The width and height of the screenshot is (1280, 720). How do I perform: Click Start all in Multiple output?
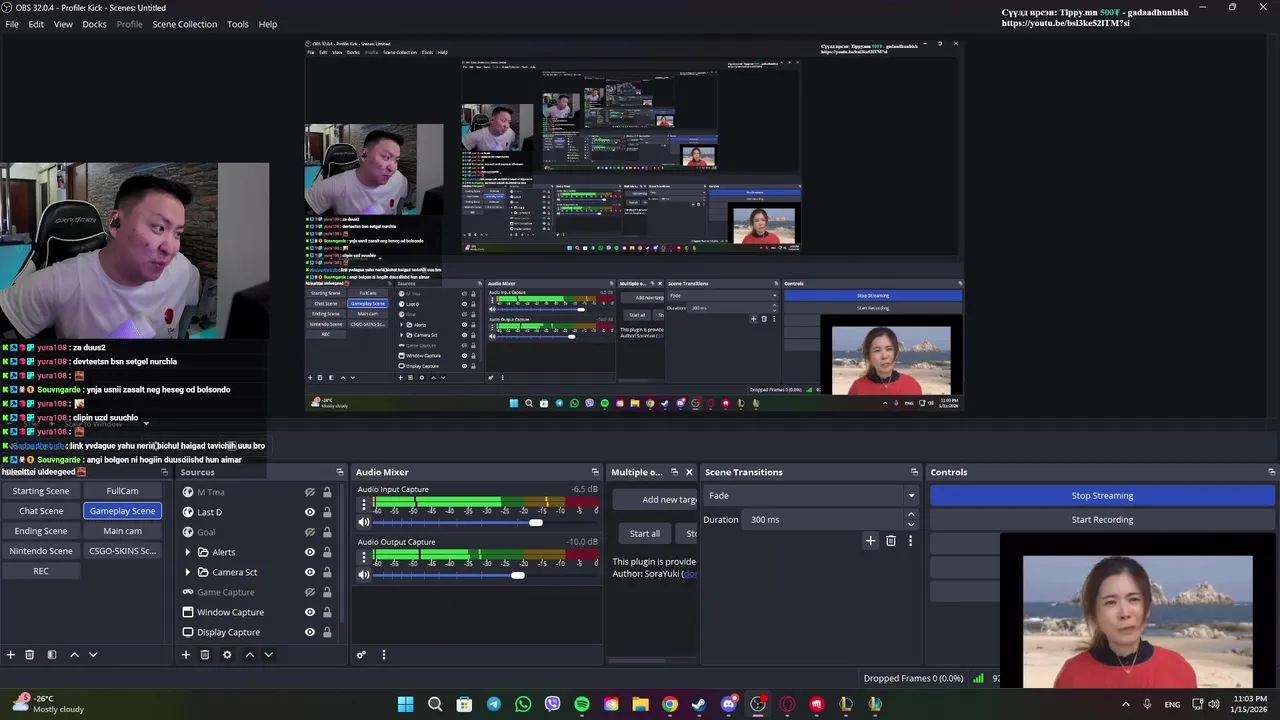[644, 534]
